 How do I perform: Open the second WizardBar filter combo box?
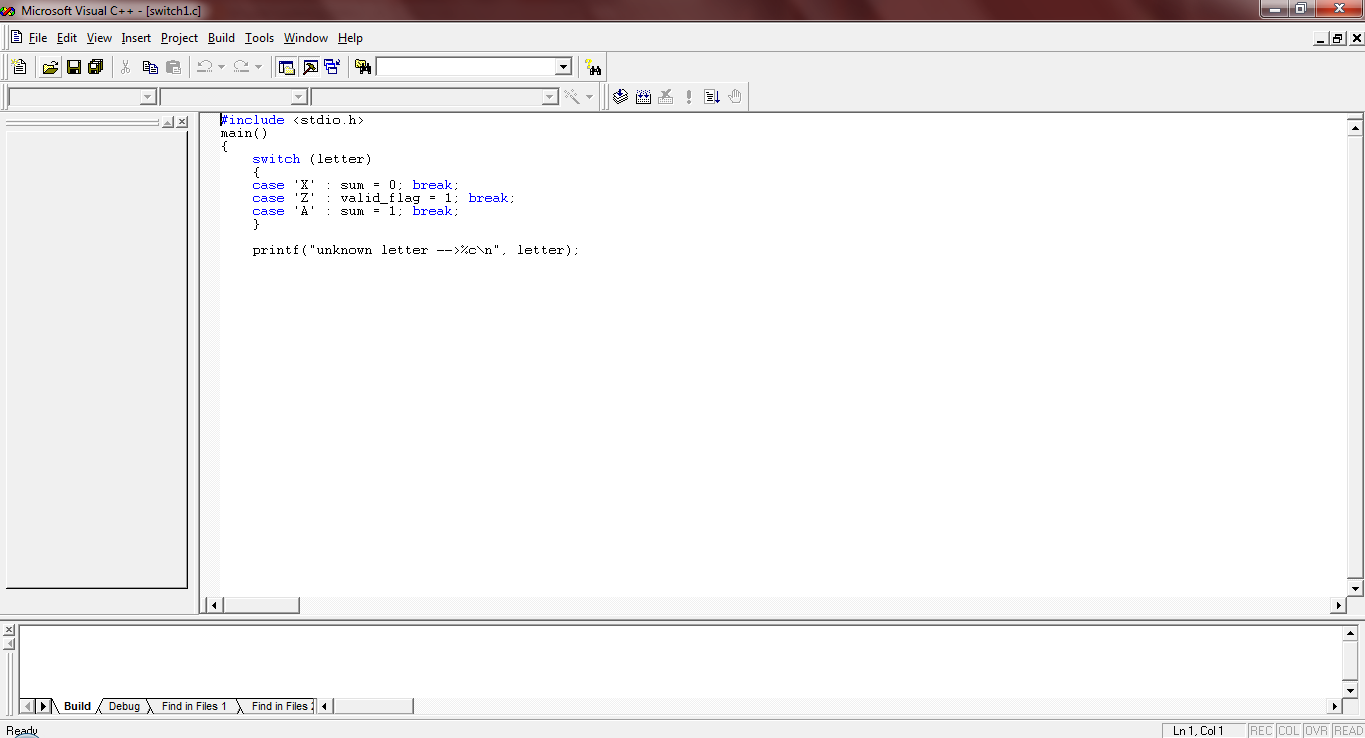pos(233,97)
